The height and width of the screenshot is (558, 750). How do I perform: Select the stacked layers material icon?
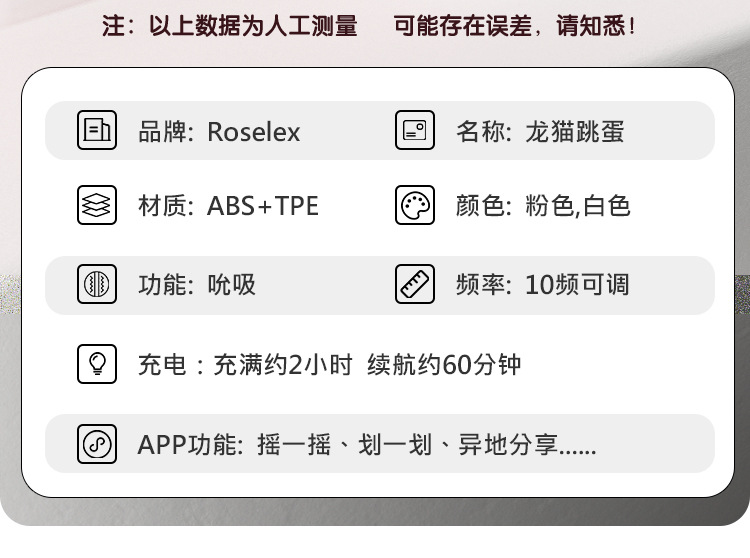97,206
